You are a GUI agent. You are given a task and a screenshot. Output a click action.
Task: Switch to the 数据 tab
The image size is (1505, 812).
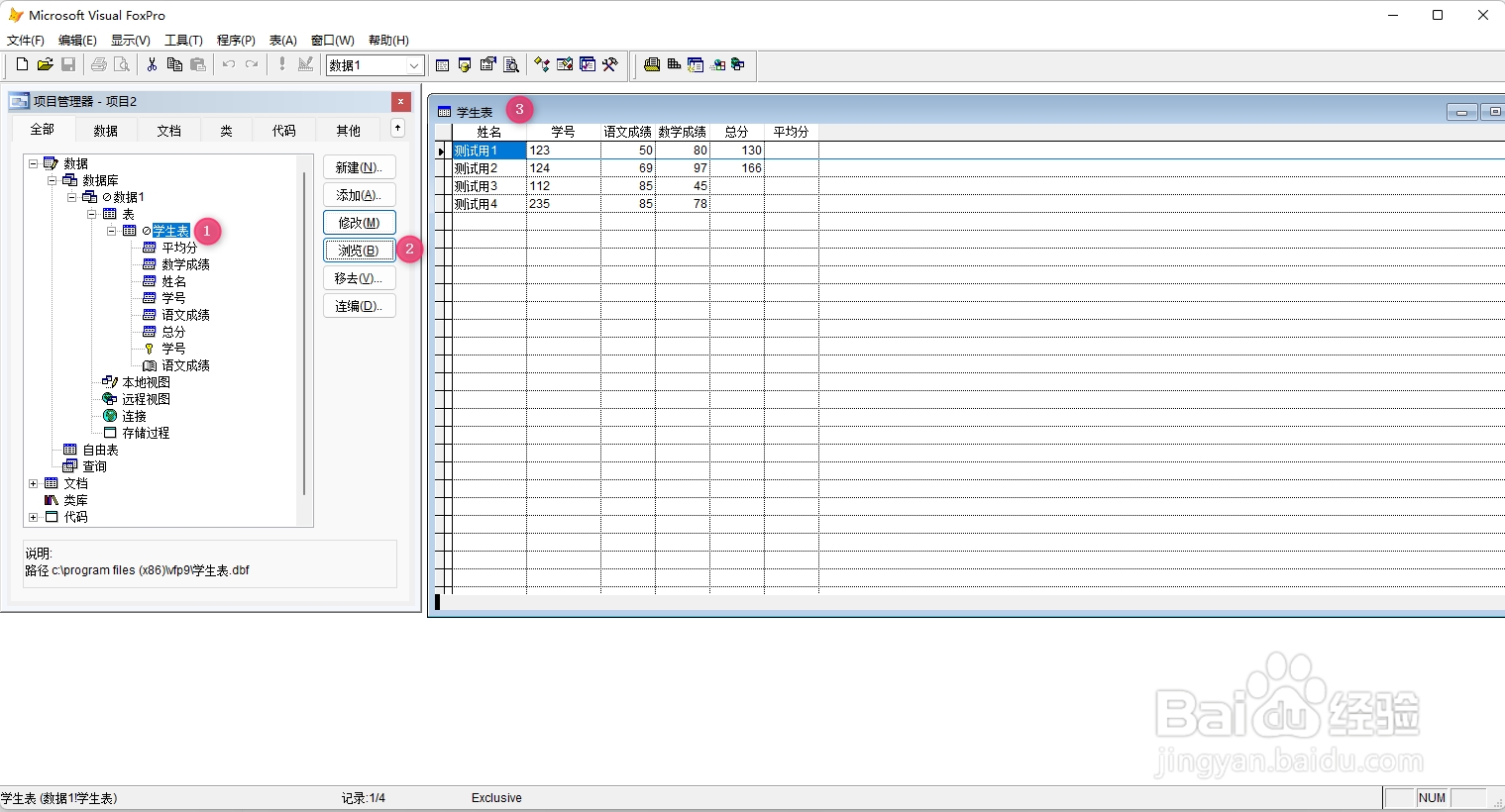(105, 131)
